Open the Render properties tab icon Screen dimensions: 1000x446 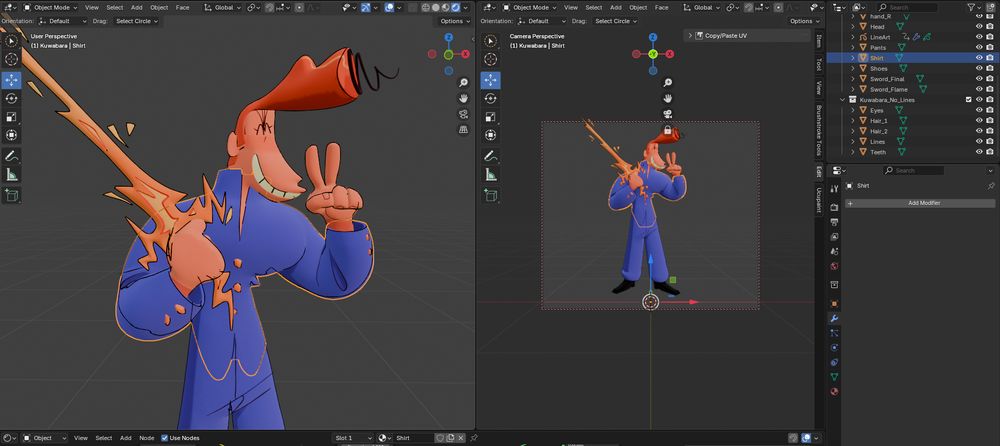point(834,207)
